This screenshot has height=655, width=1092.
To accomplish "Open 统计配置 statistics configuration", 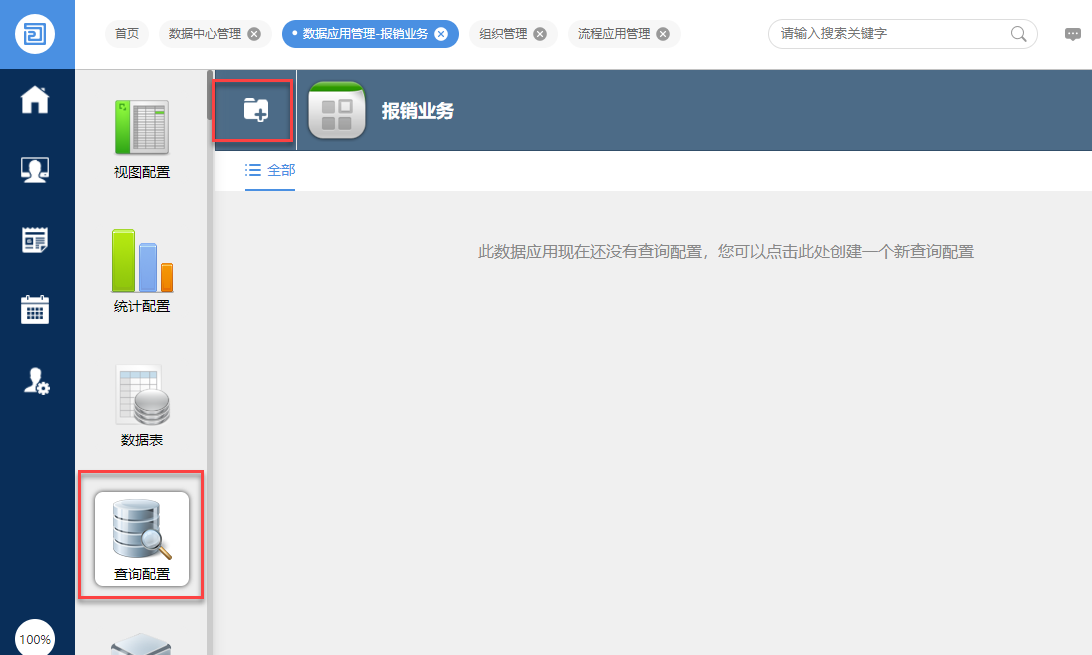I will point(142,270).
